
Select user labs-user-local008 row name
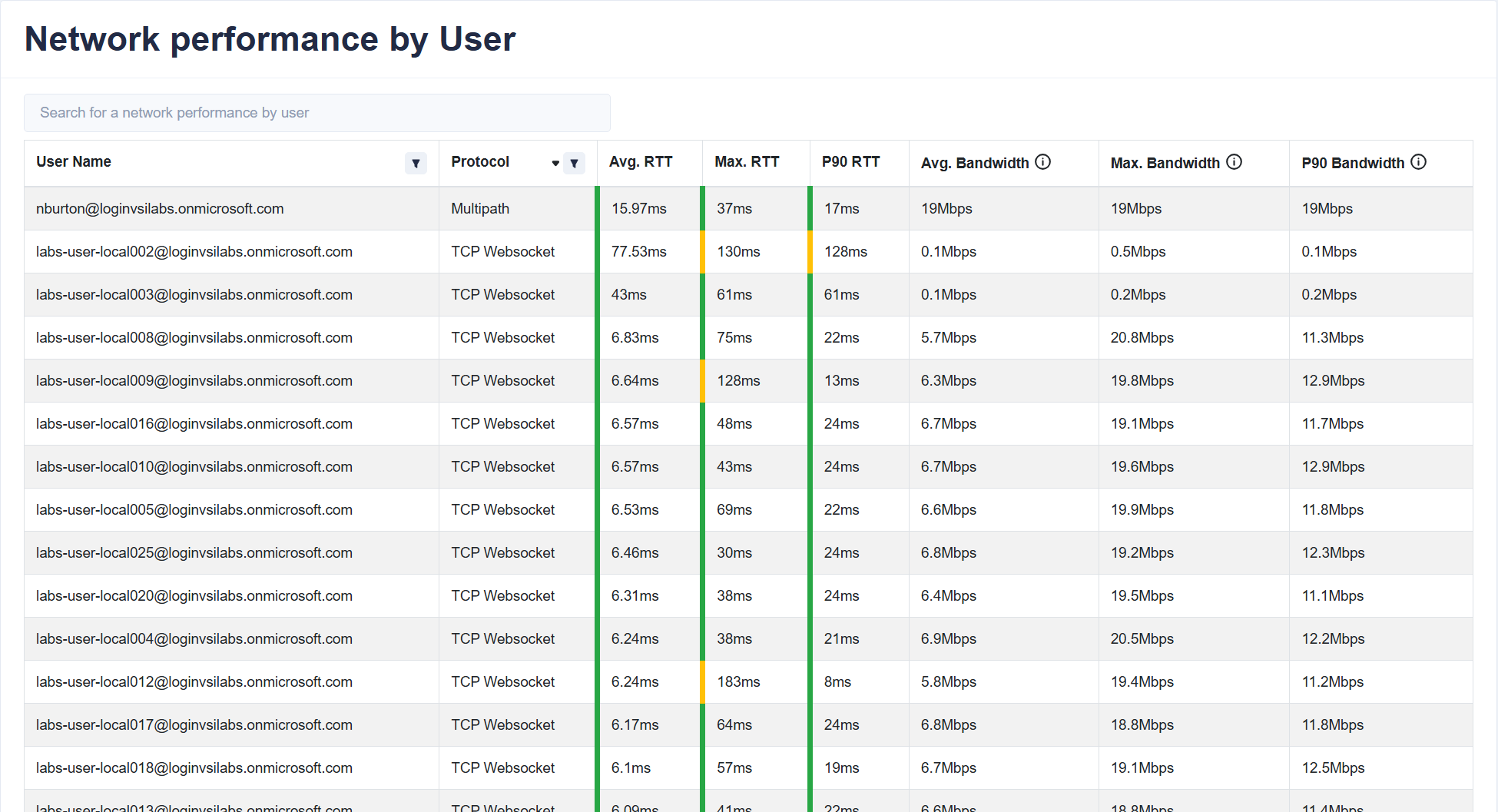click(x=194, y=338)
